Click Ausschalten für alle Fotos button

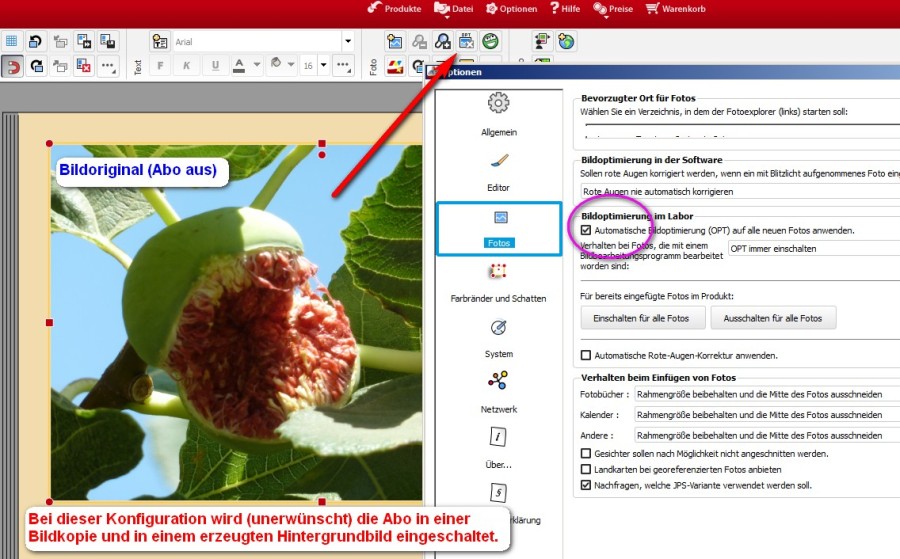pyautogui.click(x=773, y=318)
